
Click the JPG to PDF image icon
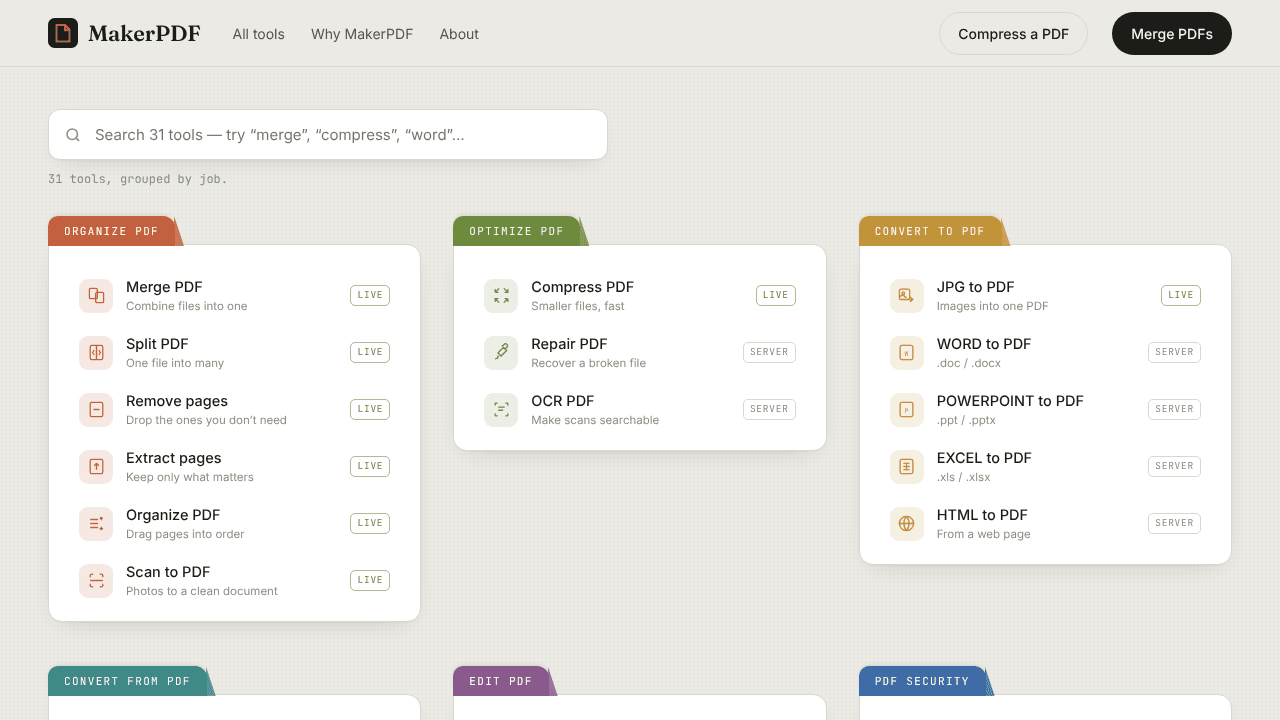click(x=906, y=295)
